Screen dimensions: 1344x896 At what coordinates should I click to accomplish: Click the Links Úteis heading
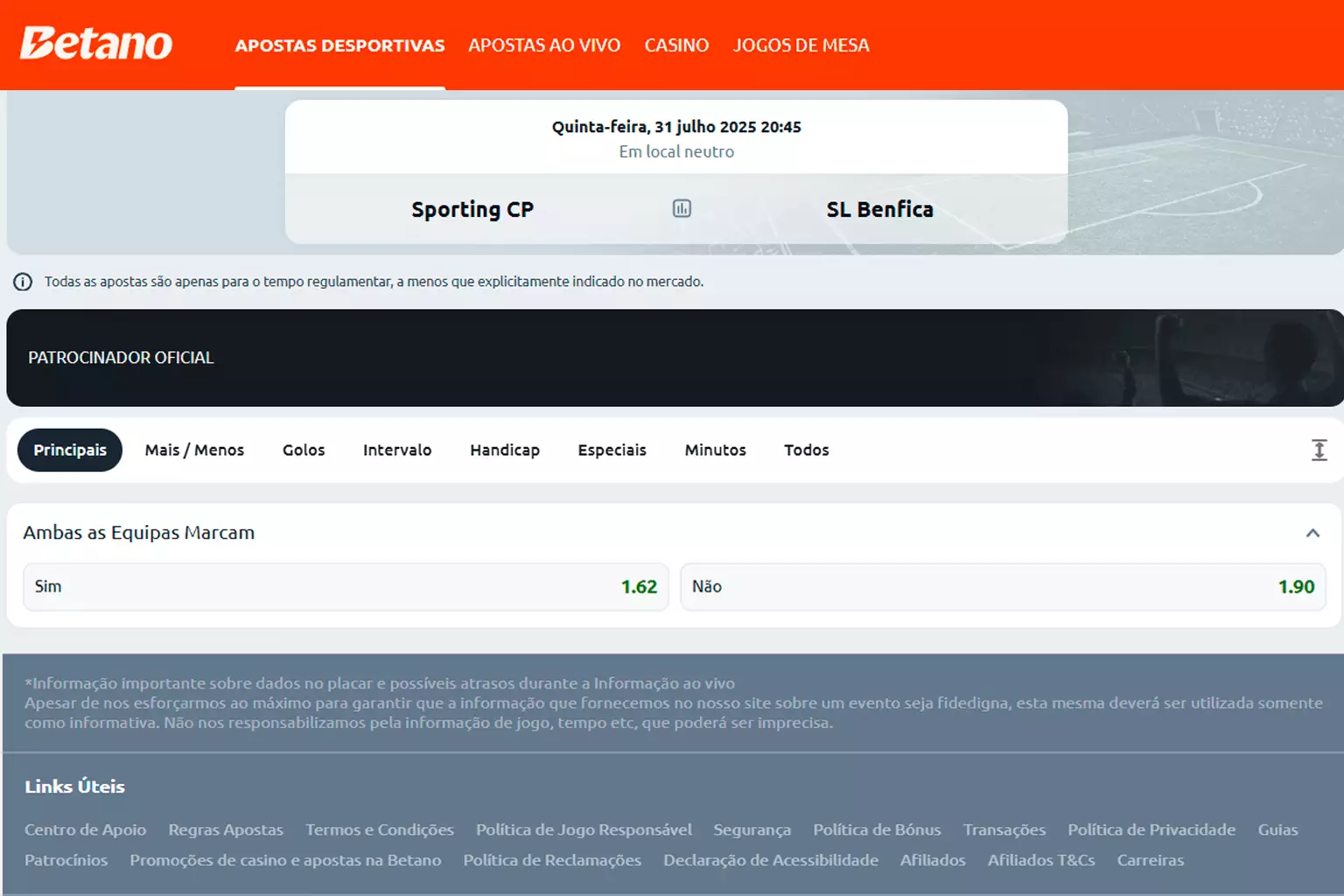click(74, 787)
